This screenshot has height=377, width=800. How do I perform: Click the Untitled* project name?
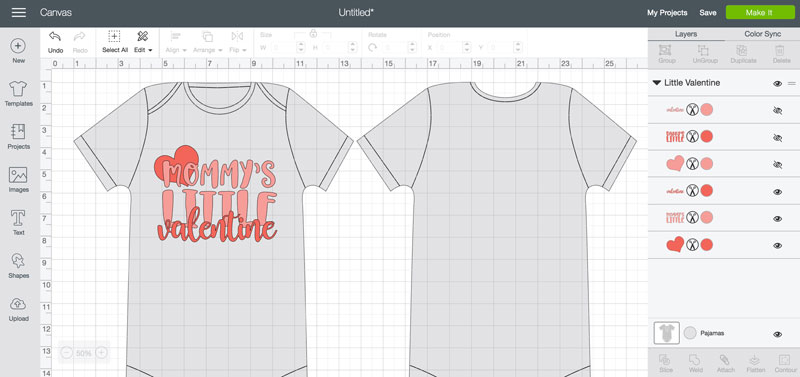(356, 13)
